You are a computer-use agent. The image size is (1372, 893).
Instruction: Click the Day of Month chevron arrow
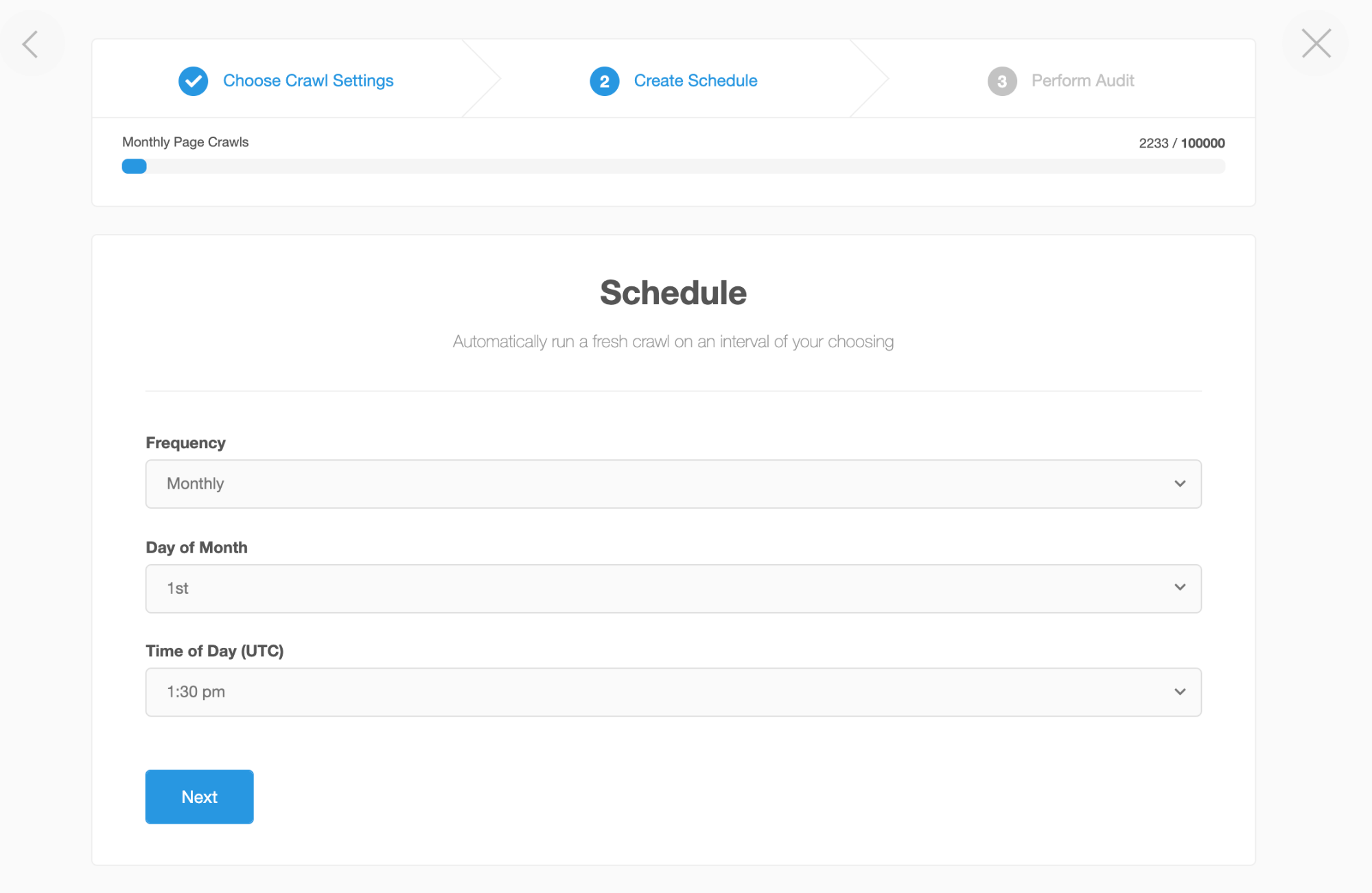pyautogui.click(x=1180, y=588)
